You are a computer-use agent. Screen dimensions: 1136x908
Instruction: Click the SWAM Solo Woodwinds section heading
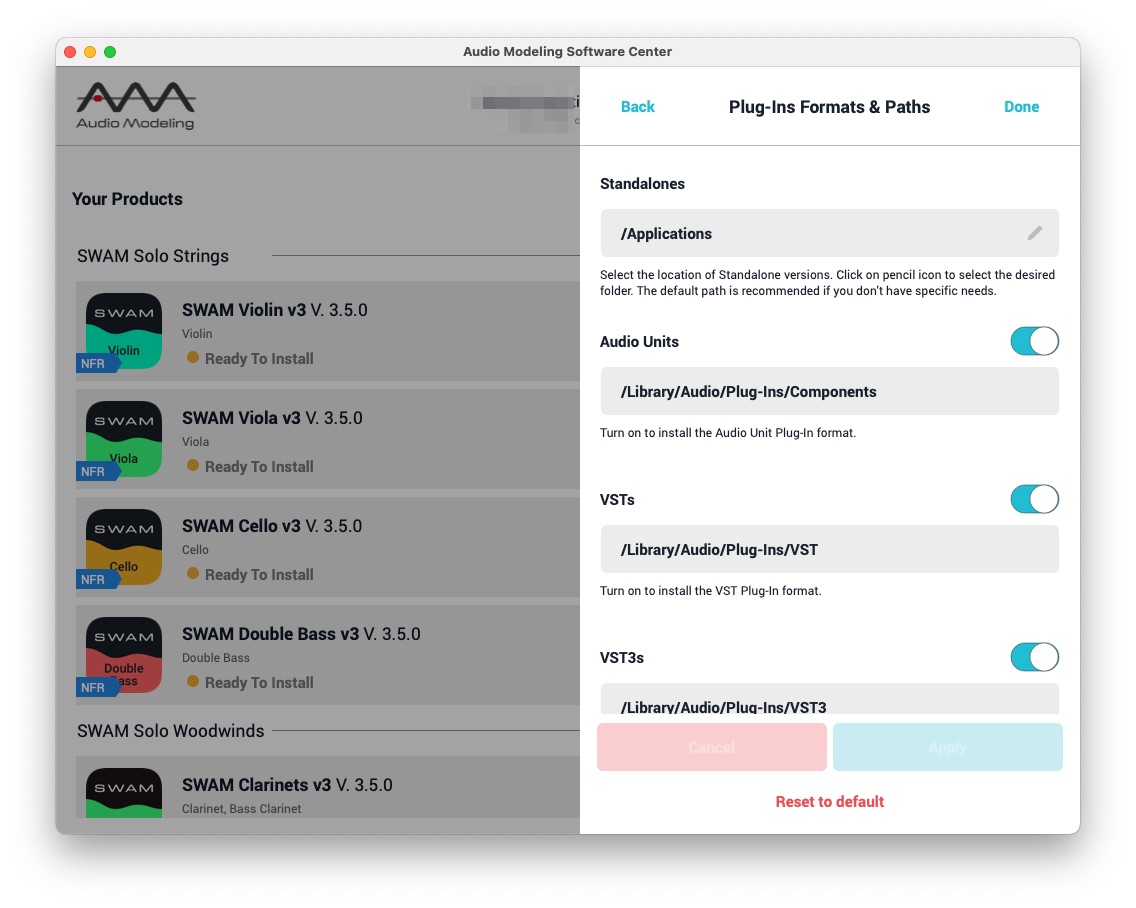(x=170, y=730)
